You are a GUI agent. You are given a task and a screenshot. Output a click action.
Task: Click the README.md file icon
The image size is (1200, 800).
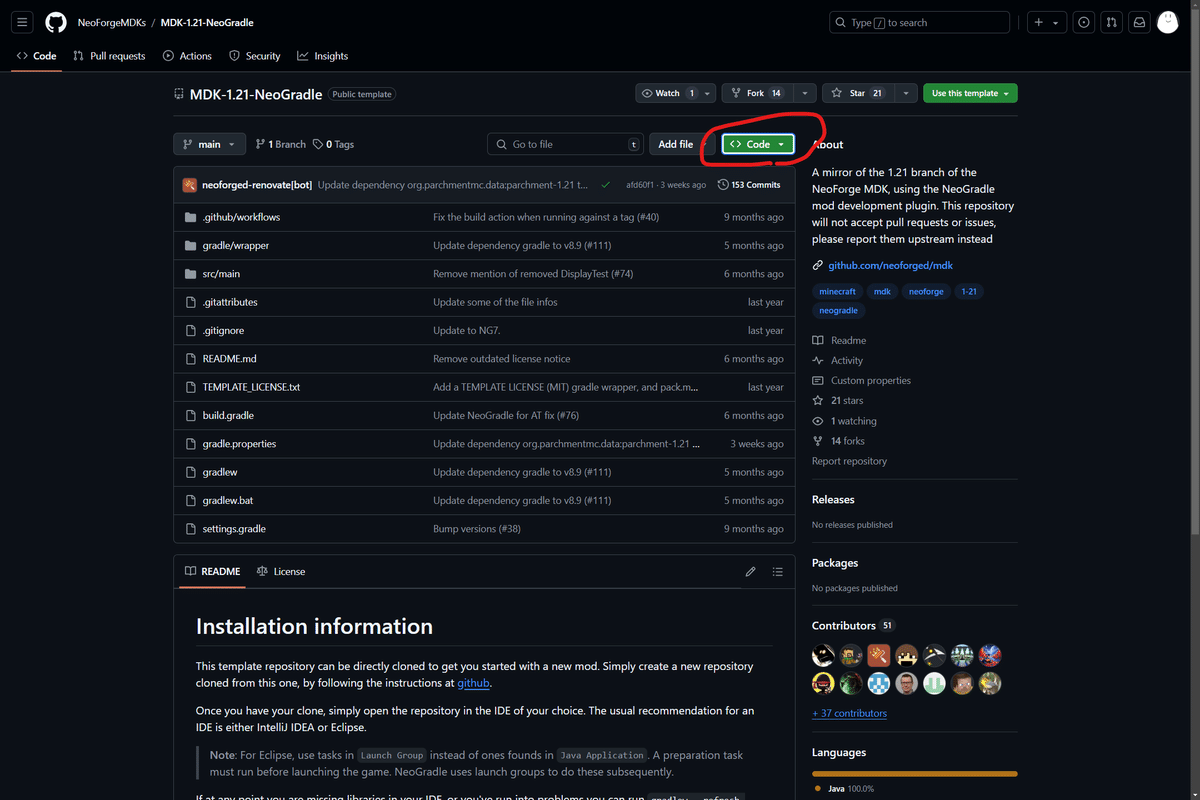click(191, 358)
